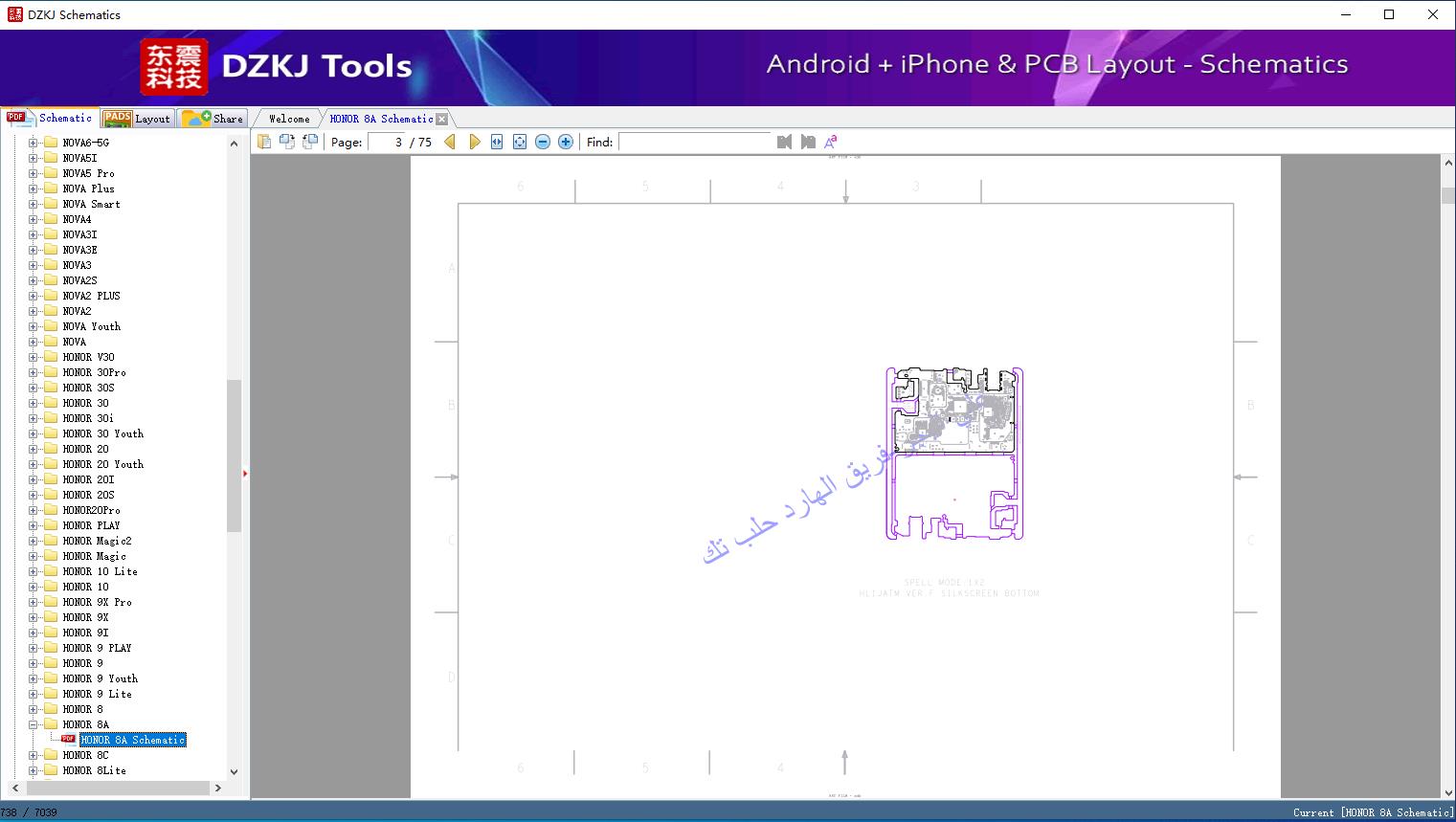Expand the HONOR 30 Youth folder
The width and height of the screenshot is (1456, 822).
pos(33,433)
